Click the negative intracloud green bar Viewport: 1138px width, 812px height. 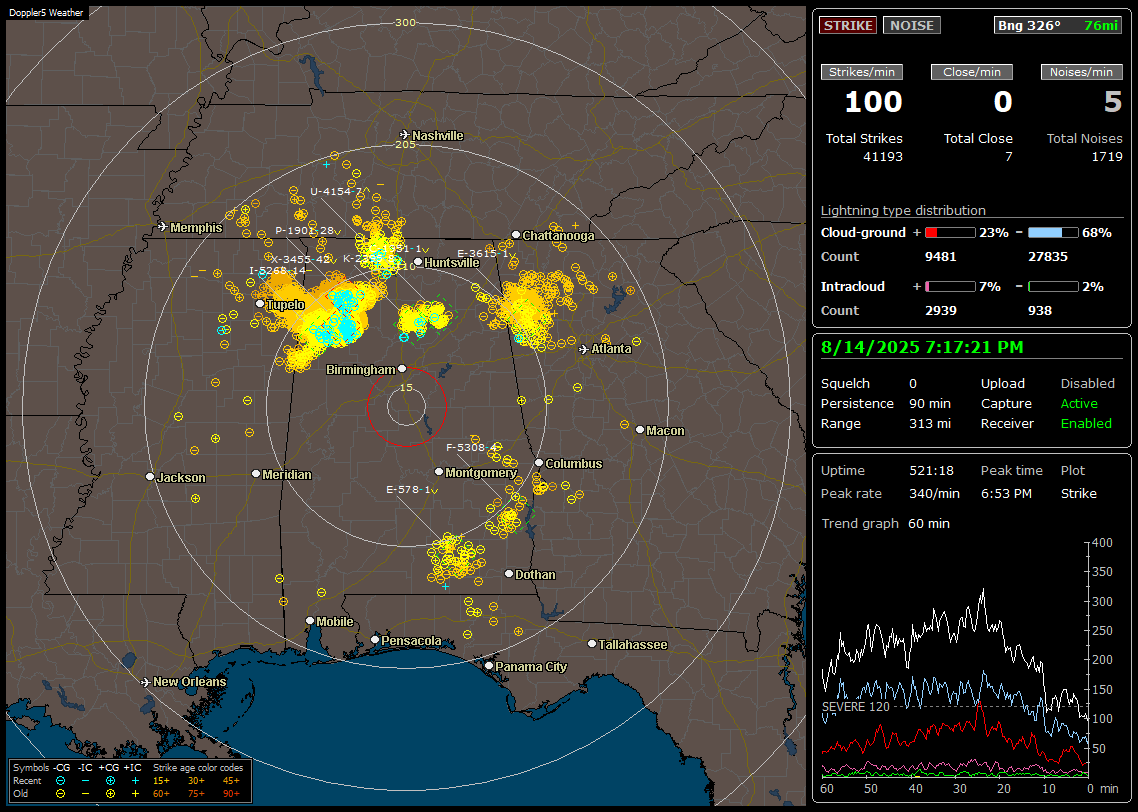pyautogui.click(x=1053, y=287)
